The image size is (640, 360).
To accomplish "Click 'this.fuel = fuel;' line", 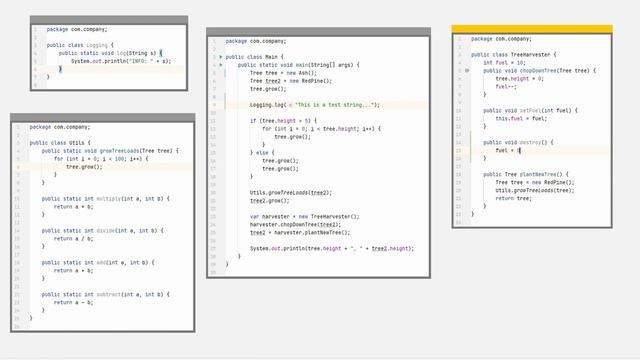I will (x=521, y=119).
